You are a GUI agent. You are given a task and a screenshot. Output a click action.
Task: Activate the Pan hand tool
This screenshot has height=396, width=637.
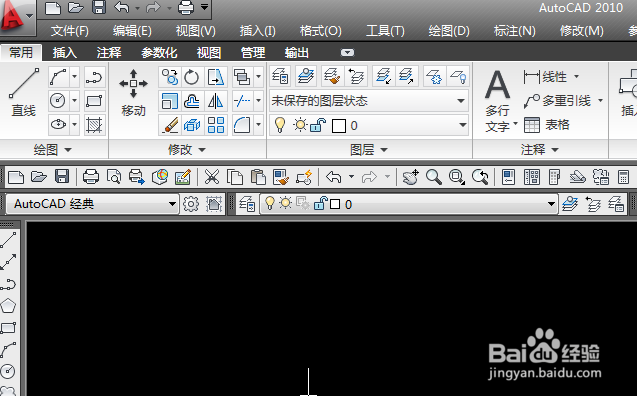point(410,177)
